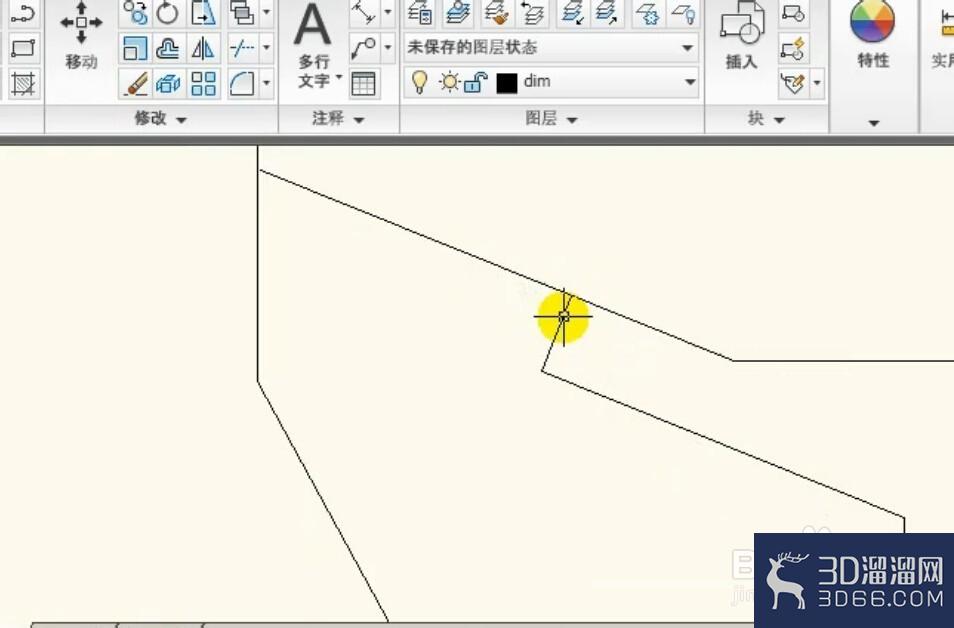Open the Block Editor icon
Image resolution: width=954 pixels, height=628 pixels.
click(794, 48)
